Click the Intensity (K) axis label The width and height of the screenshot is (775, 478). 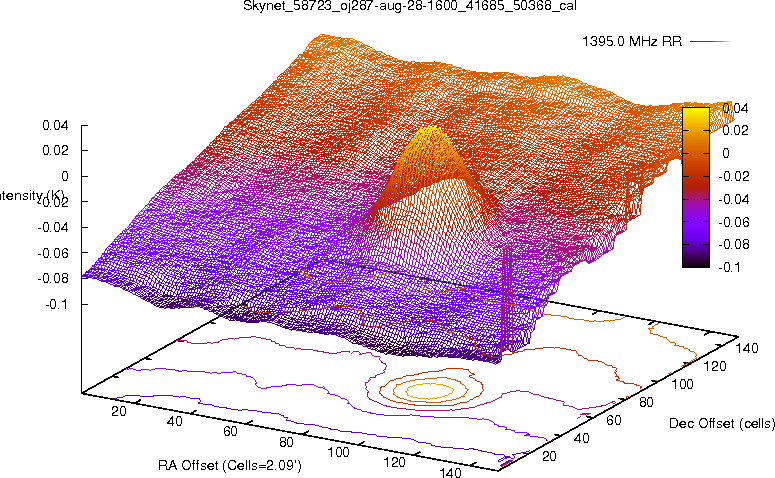pyautogui.click(x=30, y=196)
